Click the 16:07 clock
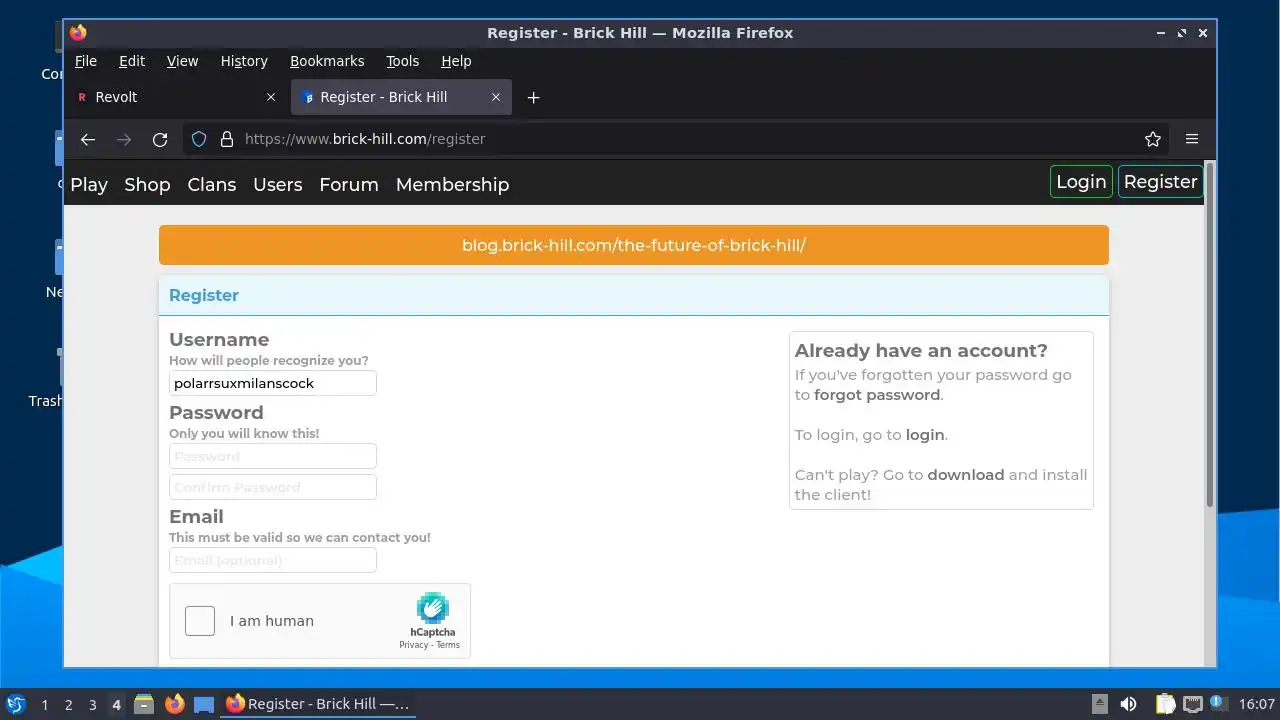Screen dimensions: 1280x720 (1257, 704)
